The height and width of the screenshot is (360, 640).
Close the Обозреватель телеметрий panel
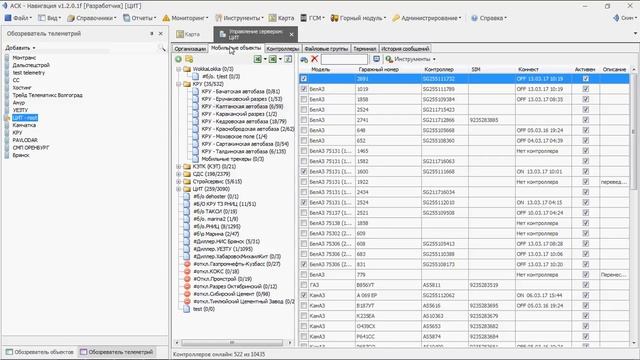click(x=161, y=34)
